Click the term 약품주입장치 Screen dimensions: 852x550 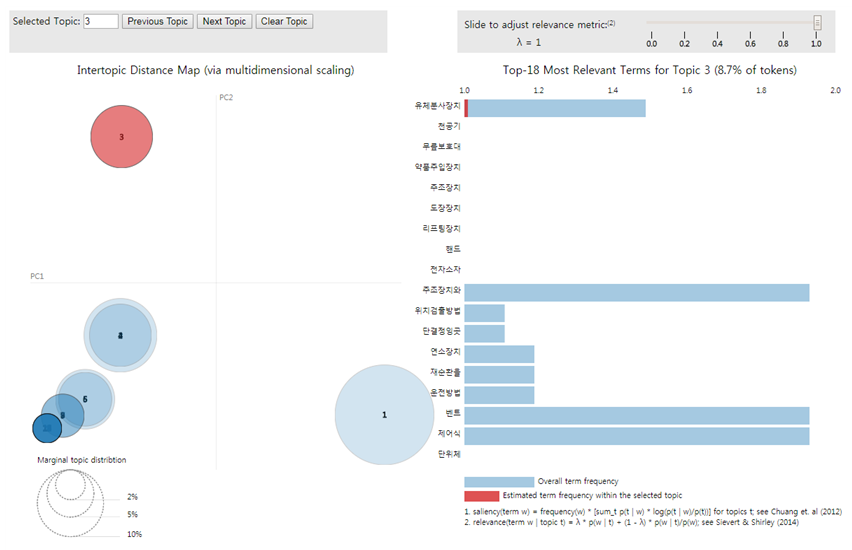(x=437, y=167)
